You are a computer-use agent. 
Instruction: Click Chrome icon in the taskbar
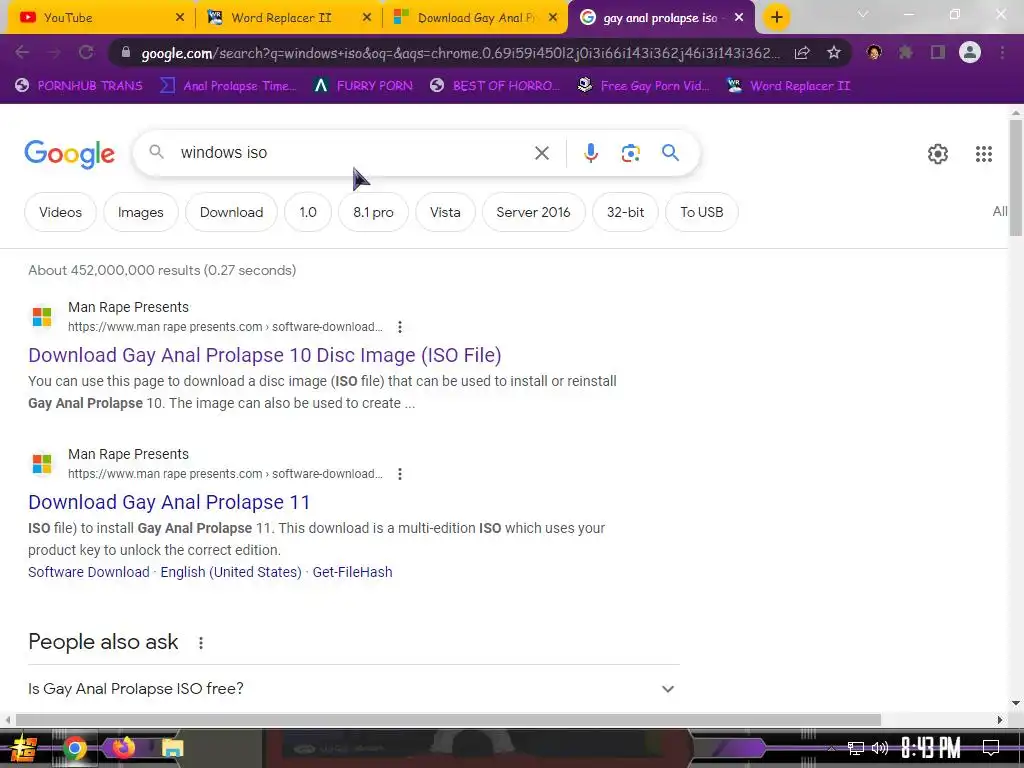(x=74, y=748)
